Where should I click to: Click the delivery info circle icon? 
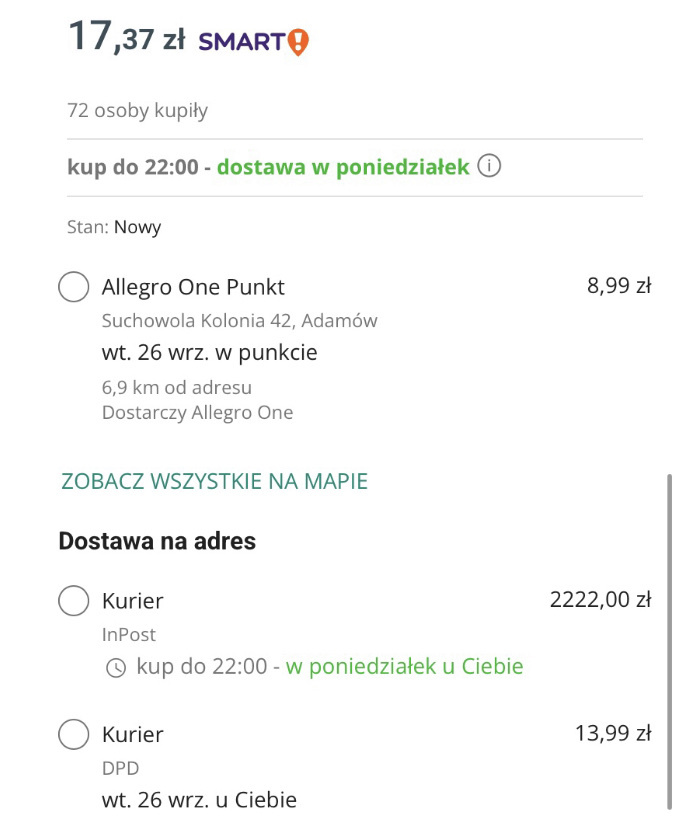489,166
